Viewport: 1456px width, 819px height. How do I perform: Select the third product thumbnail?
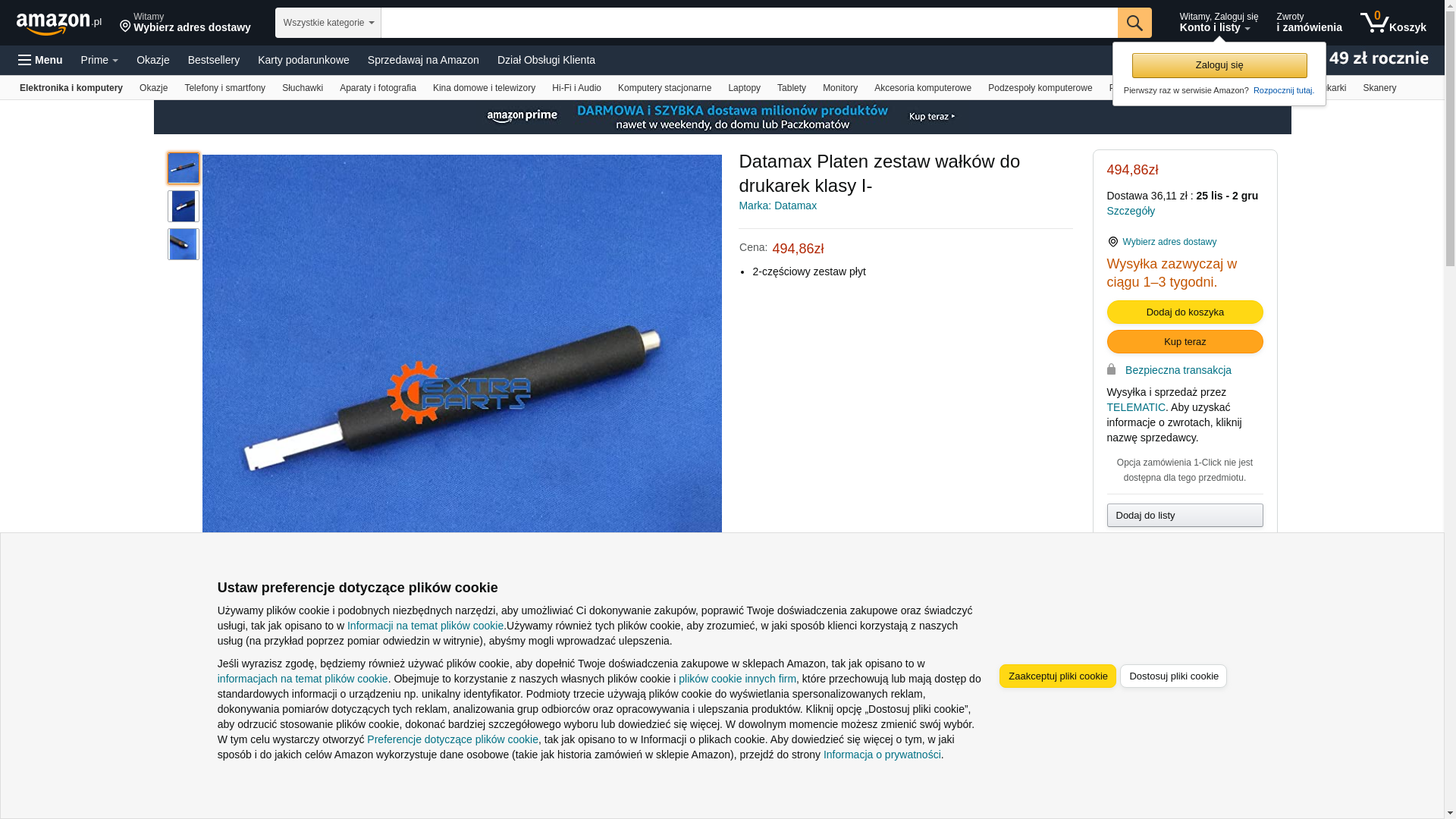click(x=184, y=244)
